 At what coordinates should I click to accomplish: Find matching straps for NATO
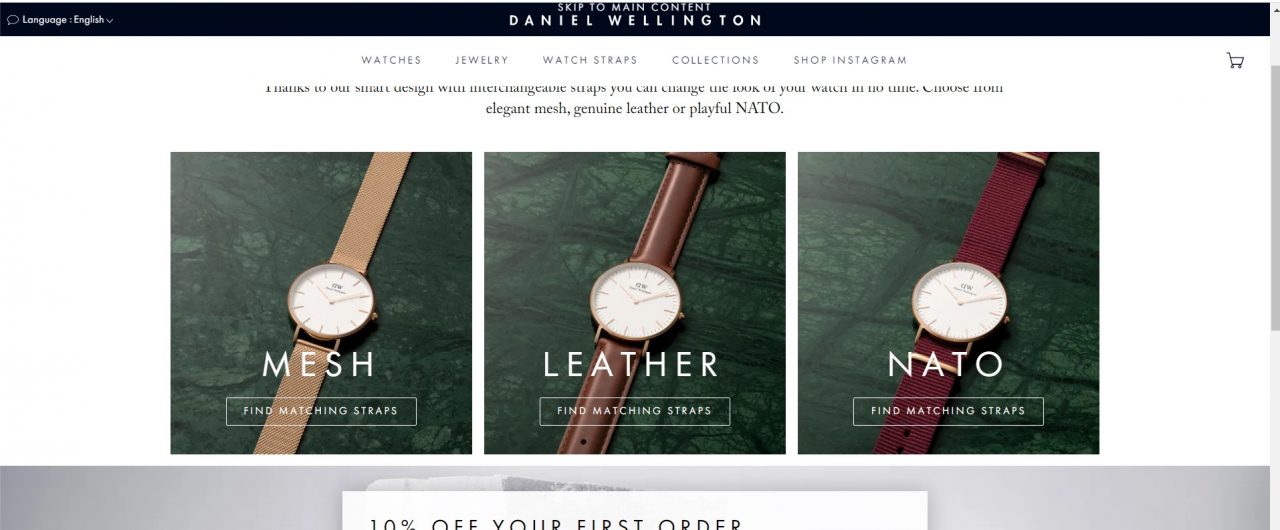[948, 411]
